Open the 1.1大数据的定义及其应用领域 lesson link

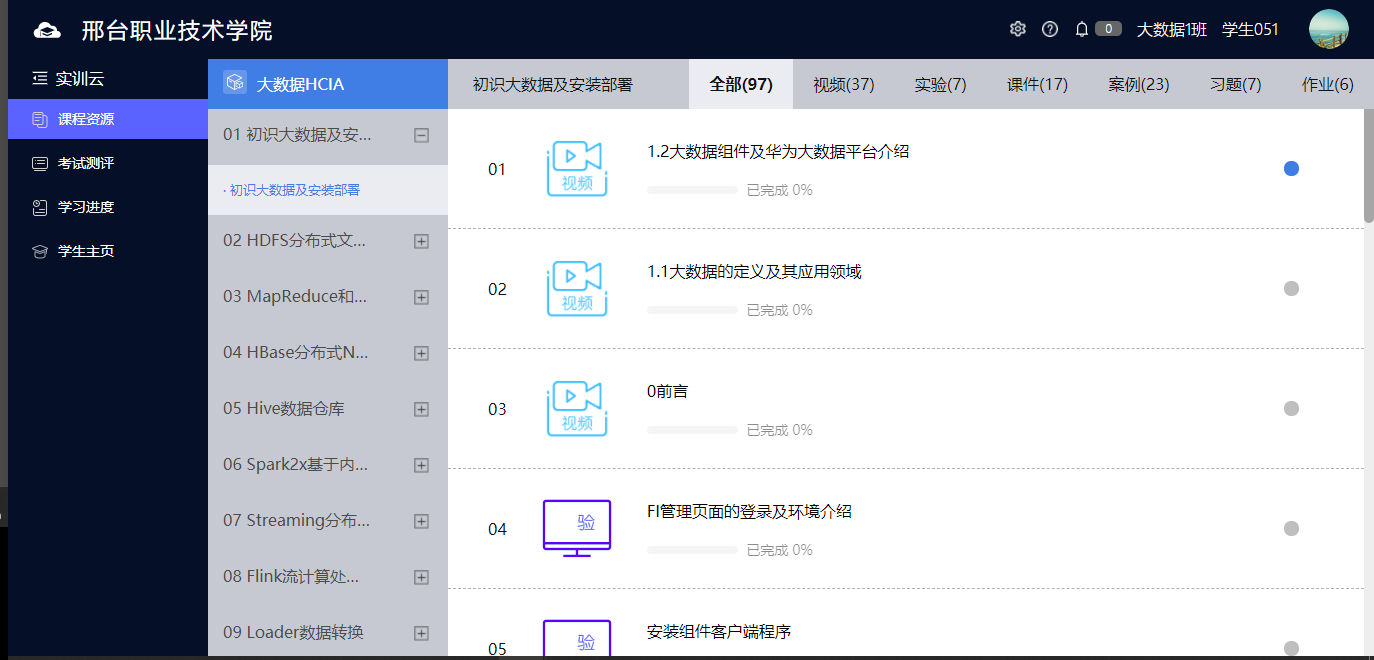point(752,271)
